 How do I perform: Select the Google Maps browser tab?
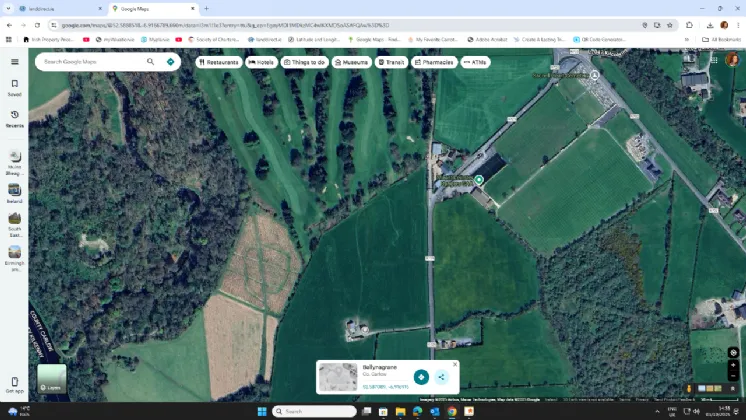pos(153,9)
